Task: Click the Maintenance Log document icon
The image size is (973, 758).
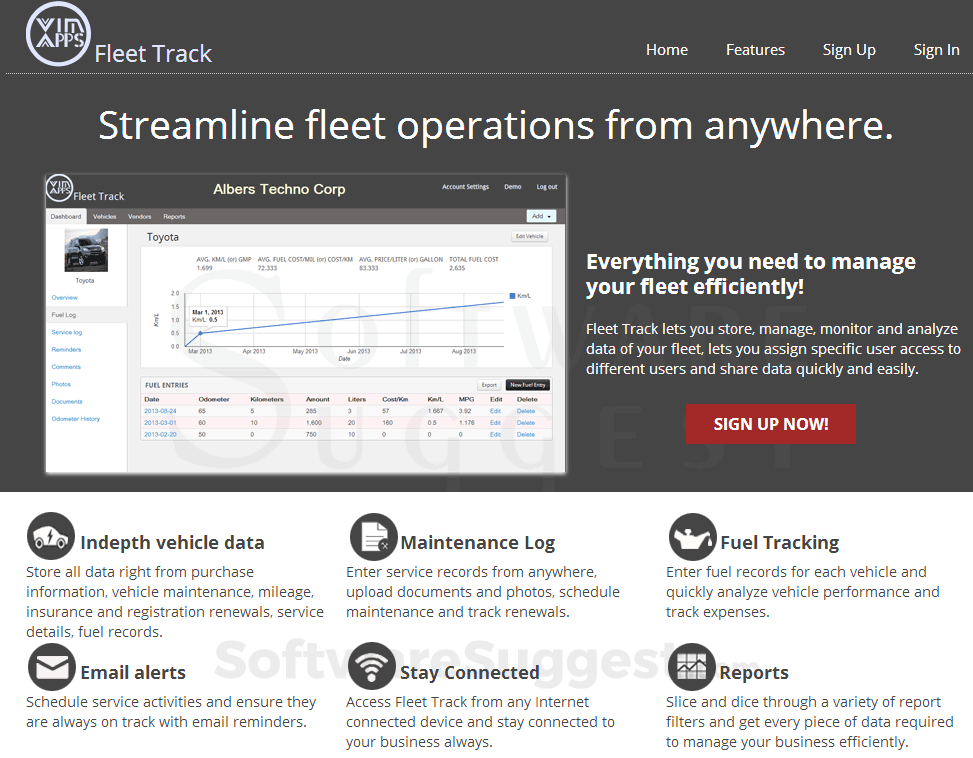Action: point(374,537)
